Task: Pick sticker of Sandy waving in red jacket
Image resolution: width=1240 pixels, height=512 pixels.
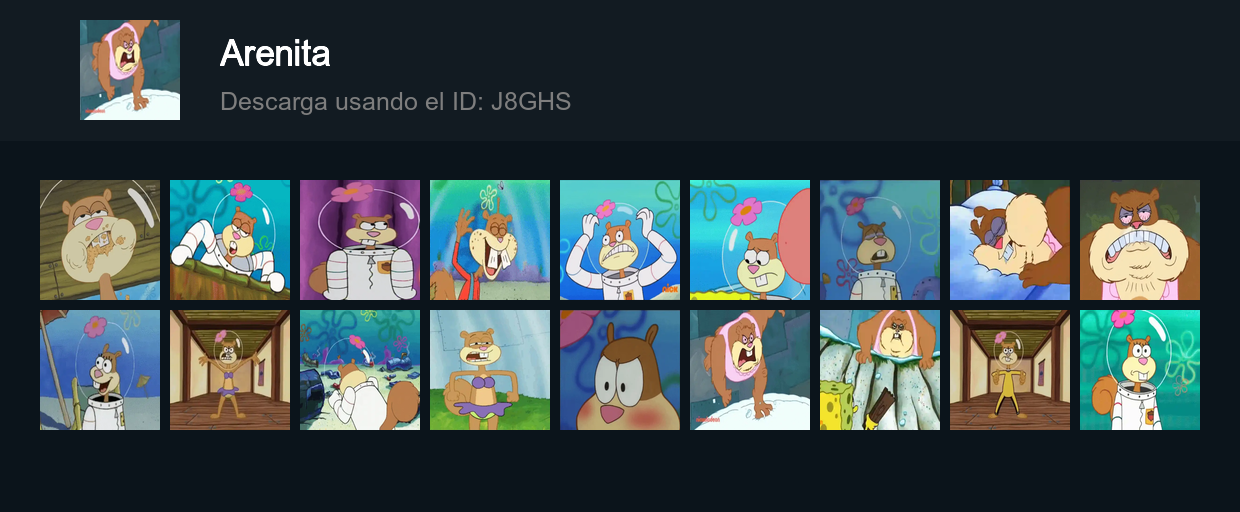Action: pos(490,240)
